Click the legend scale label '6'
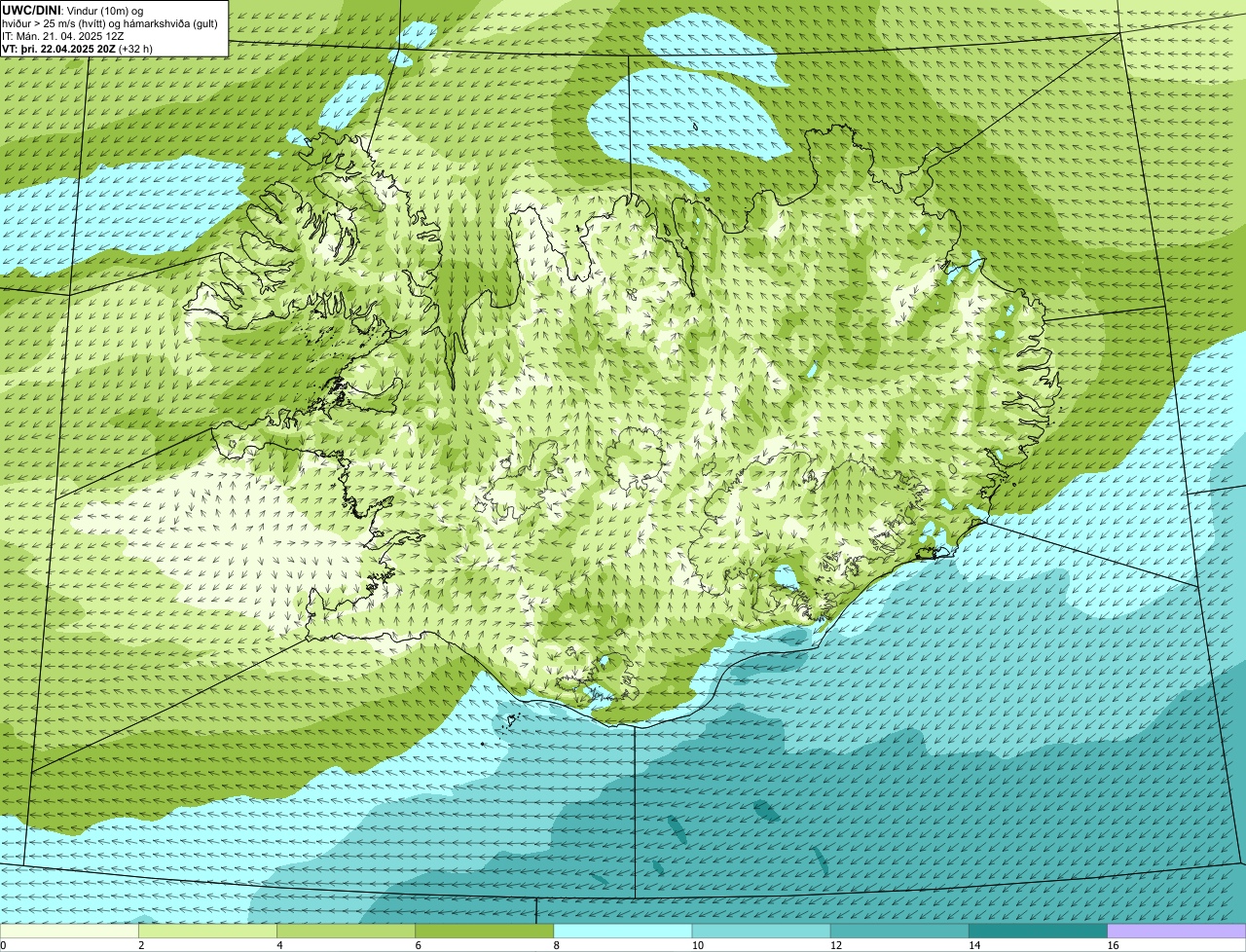The width and height of the screenshot is (1246, 952). pyautogui.click(x=419, y=945)
